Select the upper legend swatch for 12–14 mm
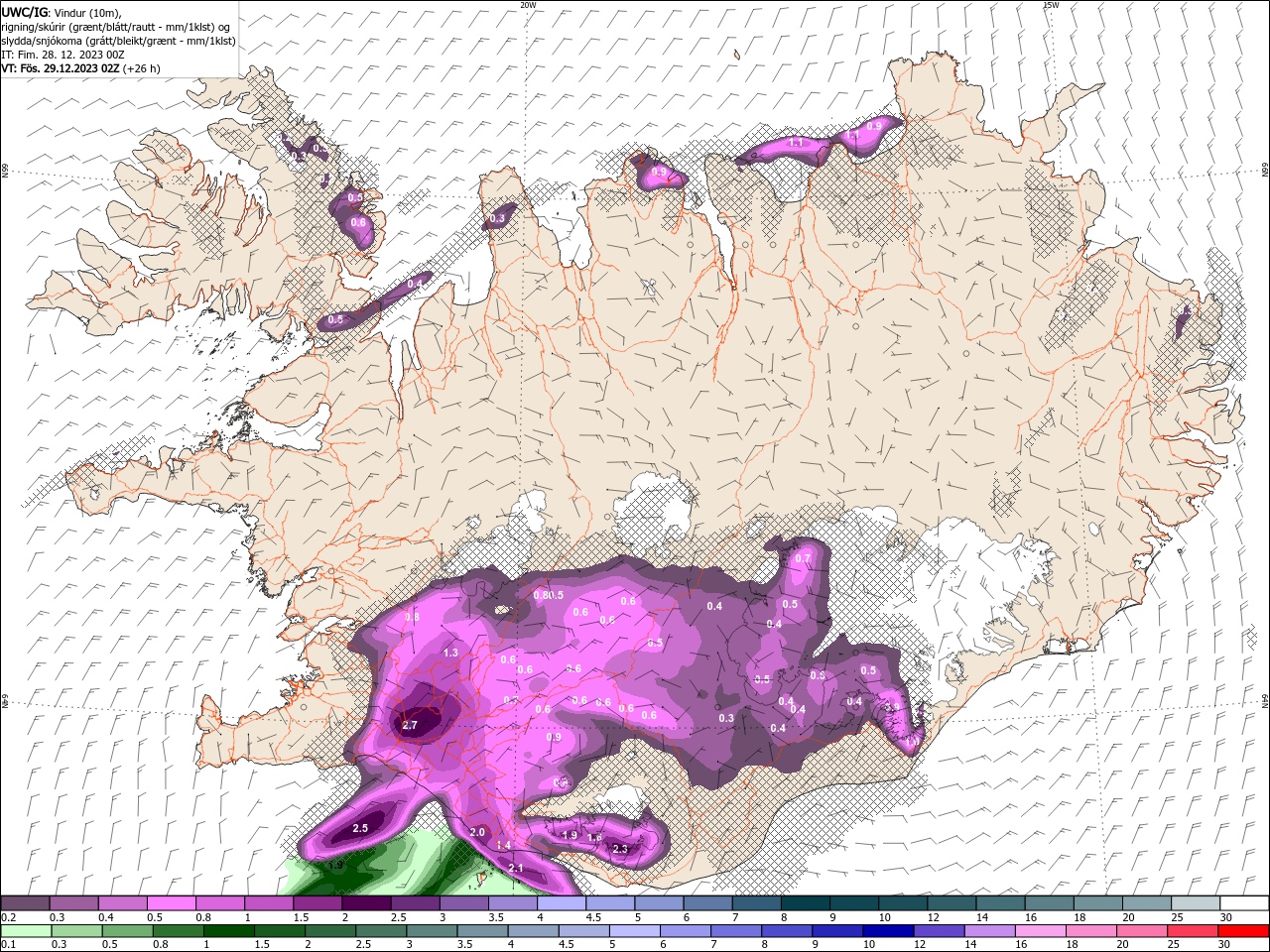The width and height of the screenshot is (1270, 952). coord(951,903)
